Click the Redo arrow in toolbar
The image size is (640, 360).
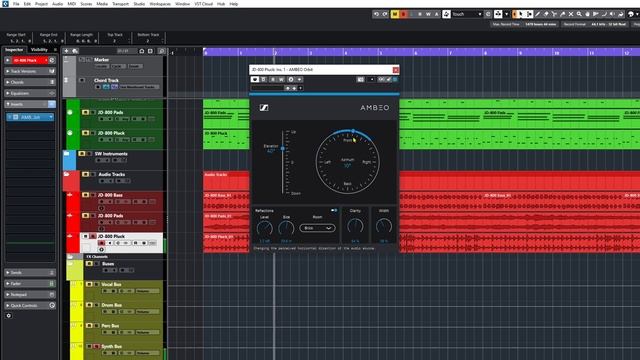[x=384, y=14]
